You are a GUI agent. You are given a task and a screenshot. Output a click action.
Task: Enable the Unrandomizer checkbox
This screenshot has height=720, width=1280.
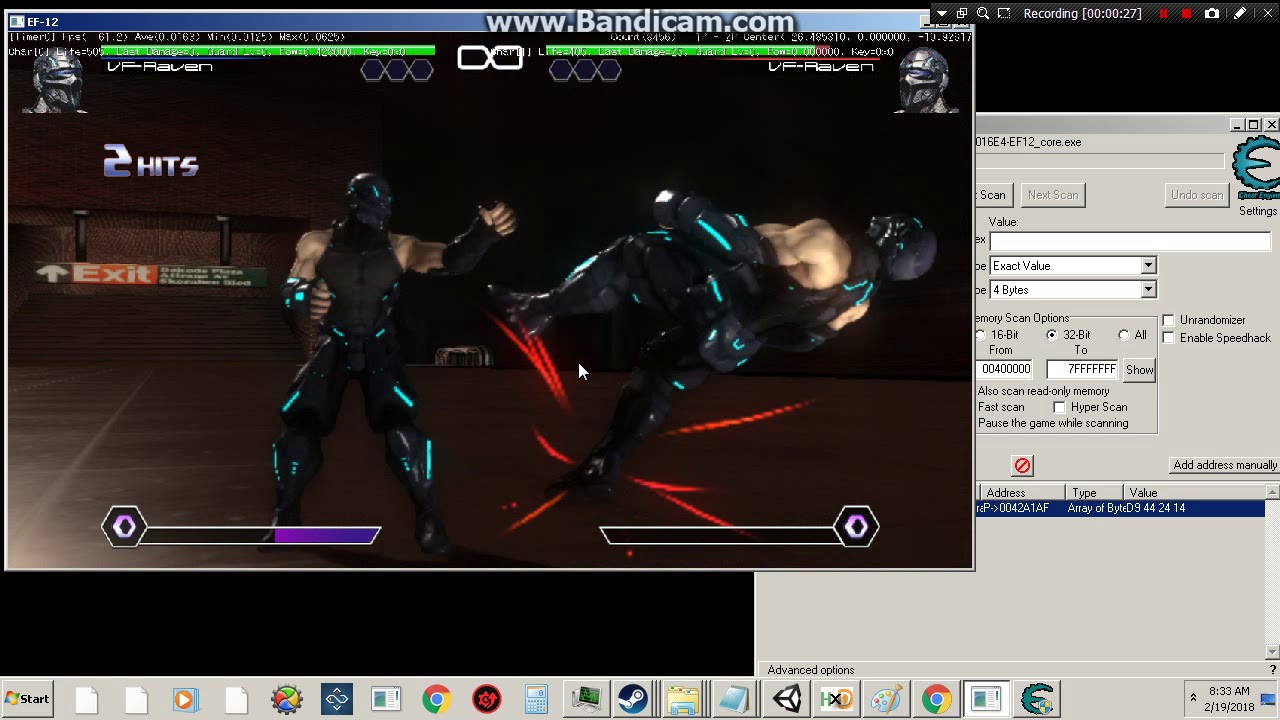click(1169, 320)
